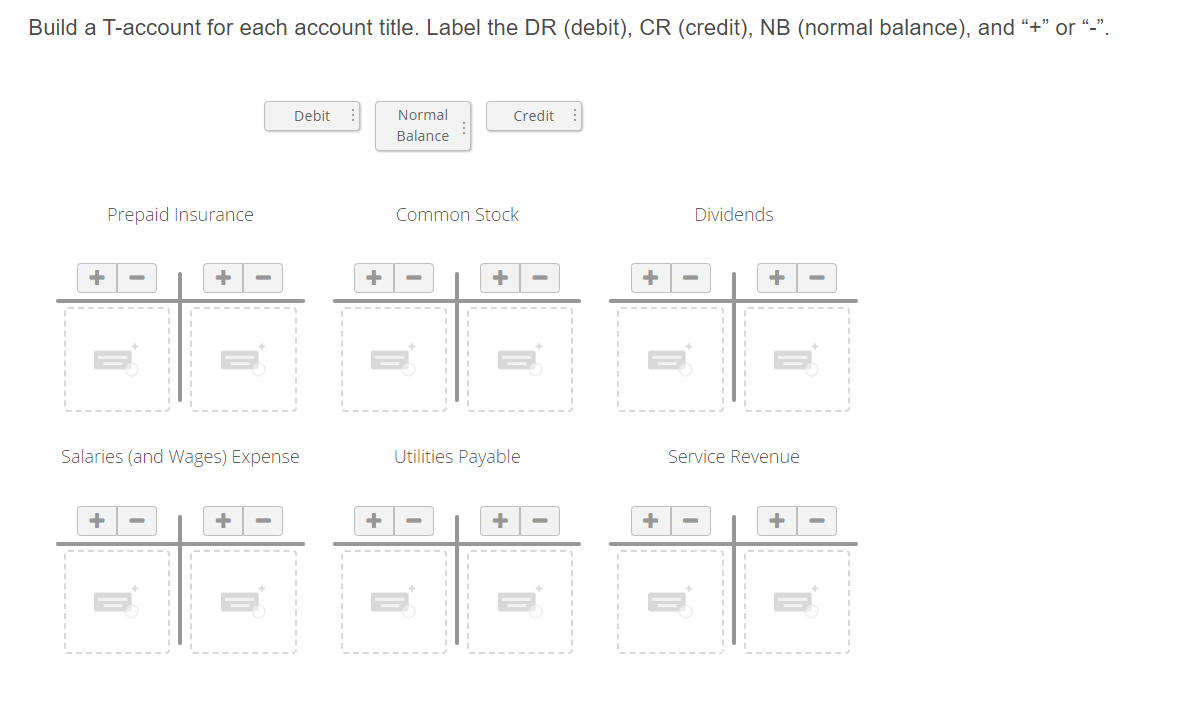Select the Credit label chip
Image resolution: width=1201 pixels, height=723 pixels.
(533, 116)
